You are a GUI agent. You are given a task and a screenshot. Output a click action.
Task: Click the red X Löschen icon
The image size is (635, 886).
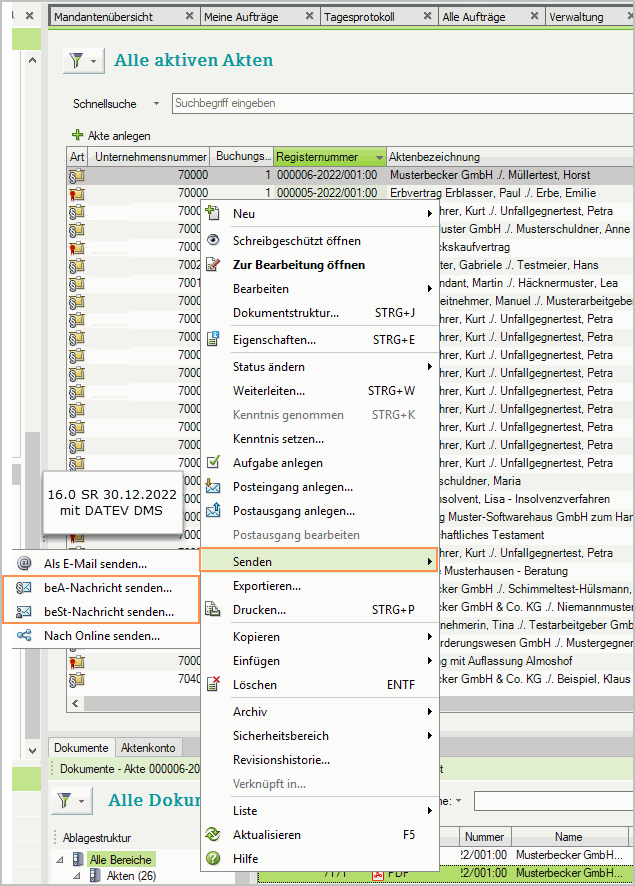pos(212,685)
